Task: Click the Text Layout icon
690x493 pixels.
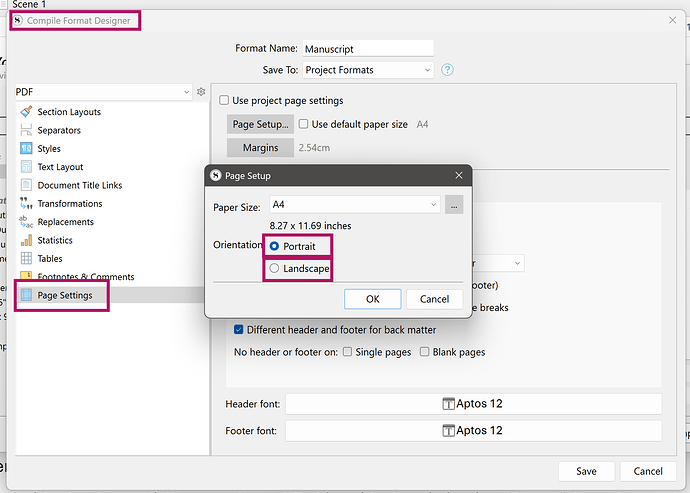Action: [26, 167]
